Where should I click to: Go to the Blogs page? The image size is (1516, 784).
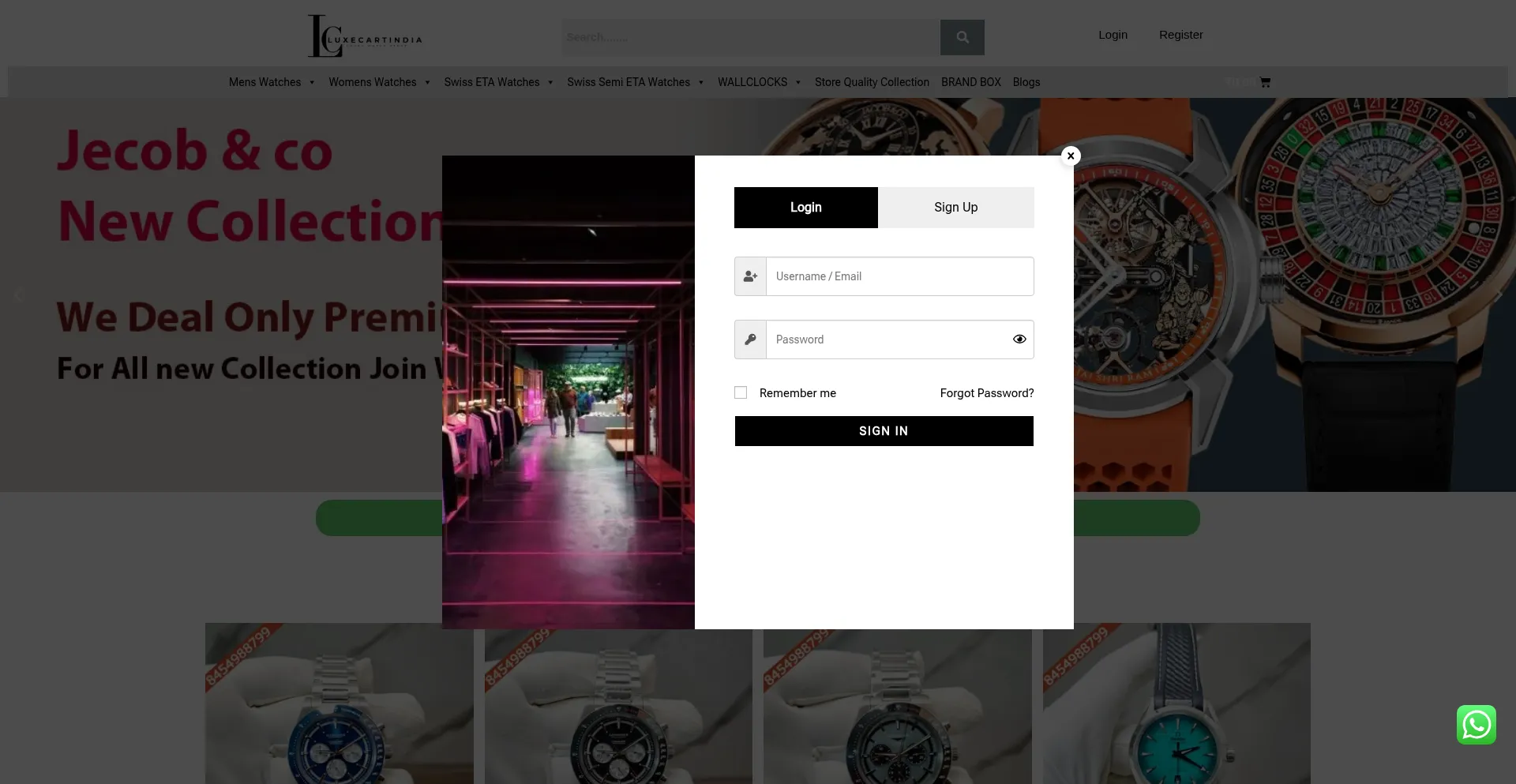click(1026, 82)
